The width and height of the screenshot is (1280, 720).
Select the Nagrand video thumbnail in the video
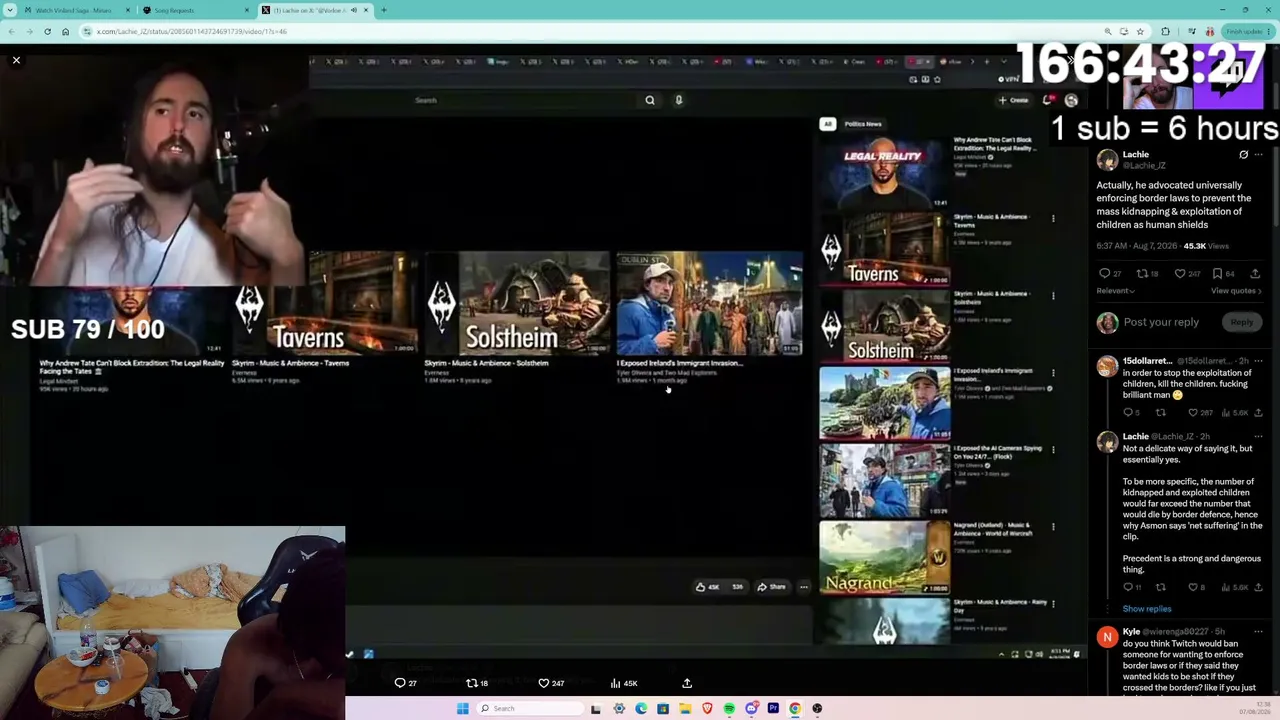(x=885, y=557)
